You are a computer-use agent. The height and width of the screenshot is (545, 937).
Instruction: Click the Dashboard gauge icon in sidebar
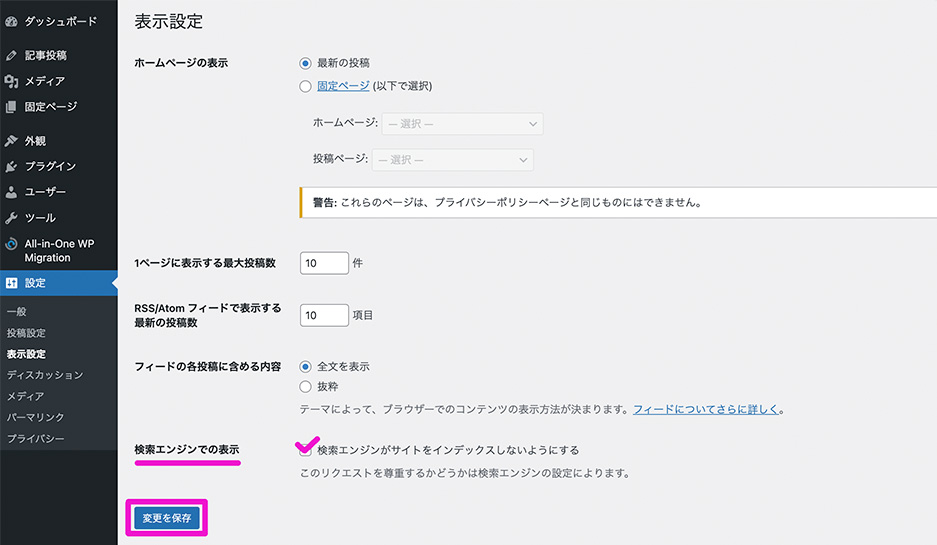[x=11, y=20]
